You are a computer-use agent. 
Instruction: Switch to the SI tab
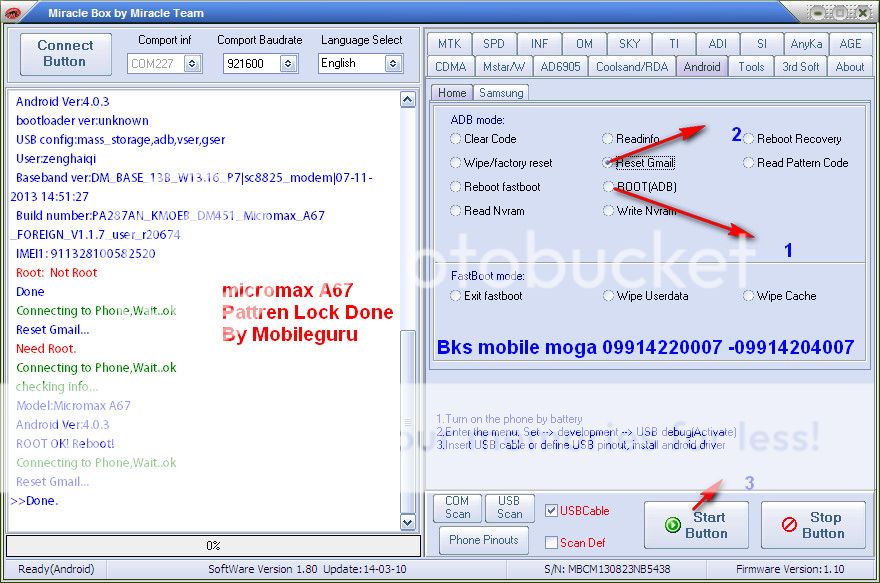[x=762, y=44]
